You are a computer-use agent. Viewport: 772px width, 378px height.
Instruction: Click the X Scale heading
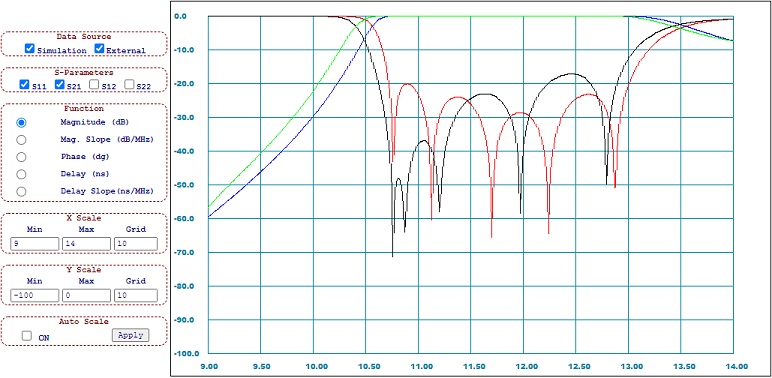click(x=84, y=218)
